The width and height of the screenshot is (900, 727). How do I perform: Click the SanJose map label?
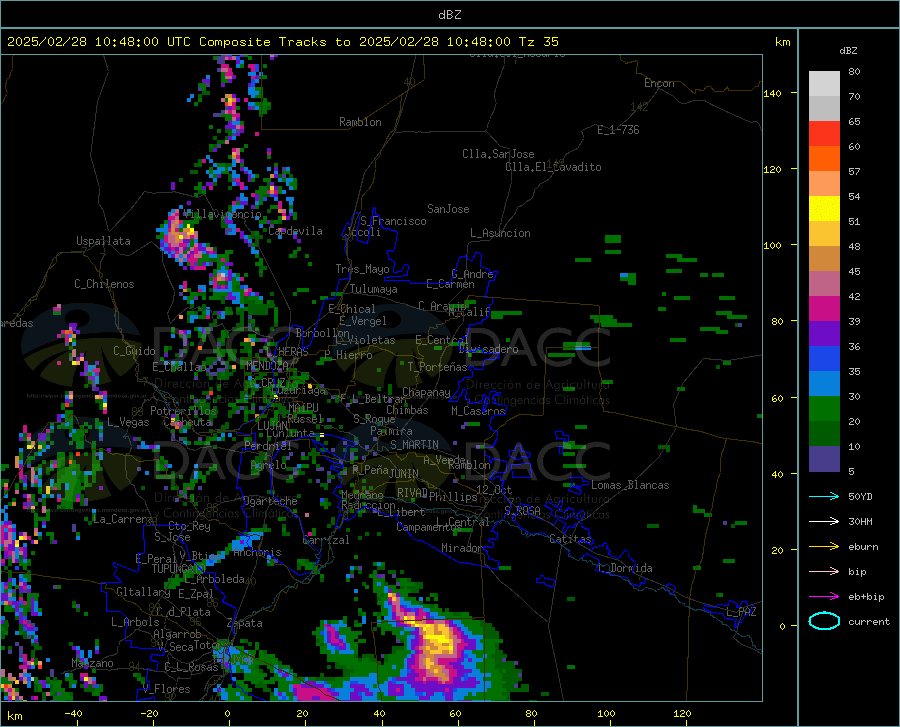pyautogui.click(x=448, y=209)
